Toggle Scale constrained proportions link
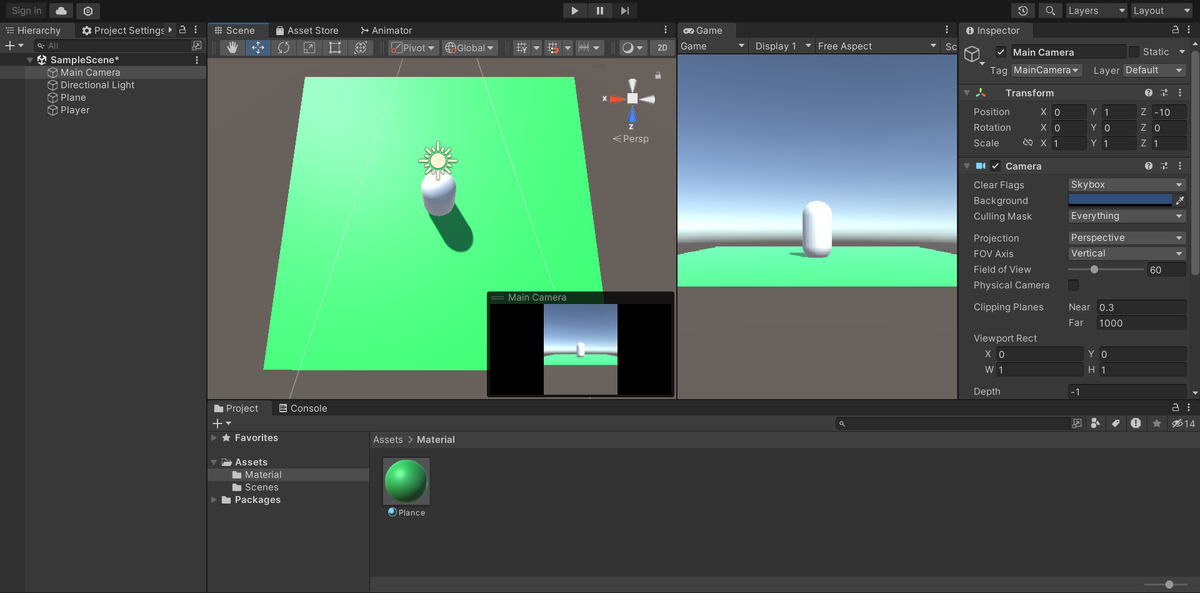This screenshot has height=593, width=1200. (1027, 143)
